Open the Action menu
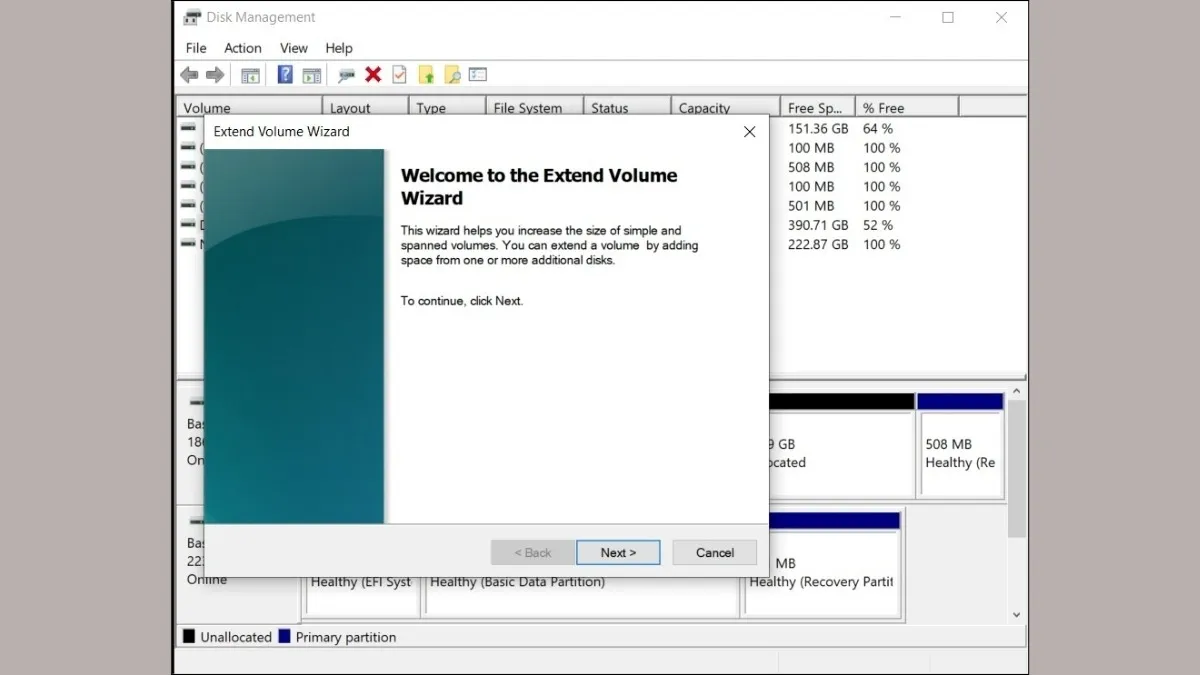Viewport: 1200px width, 675px height. click(x=242, y=48)
